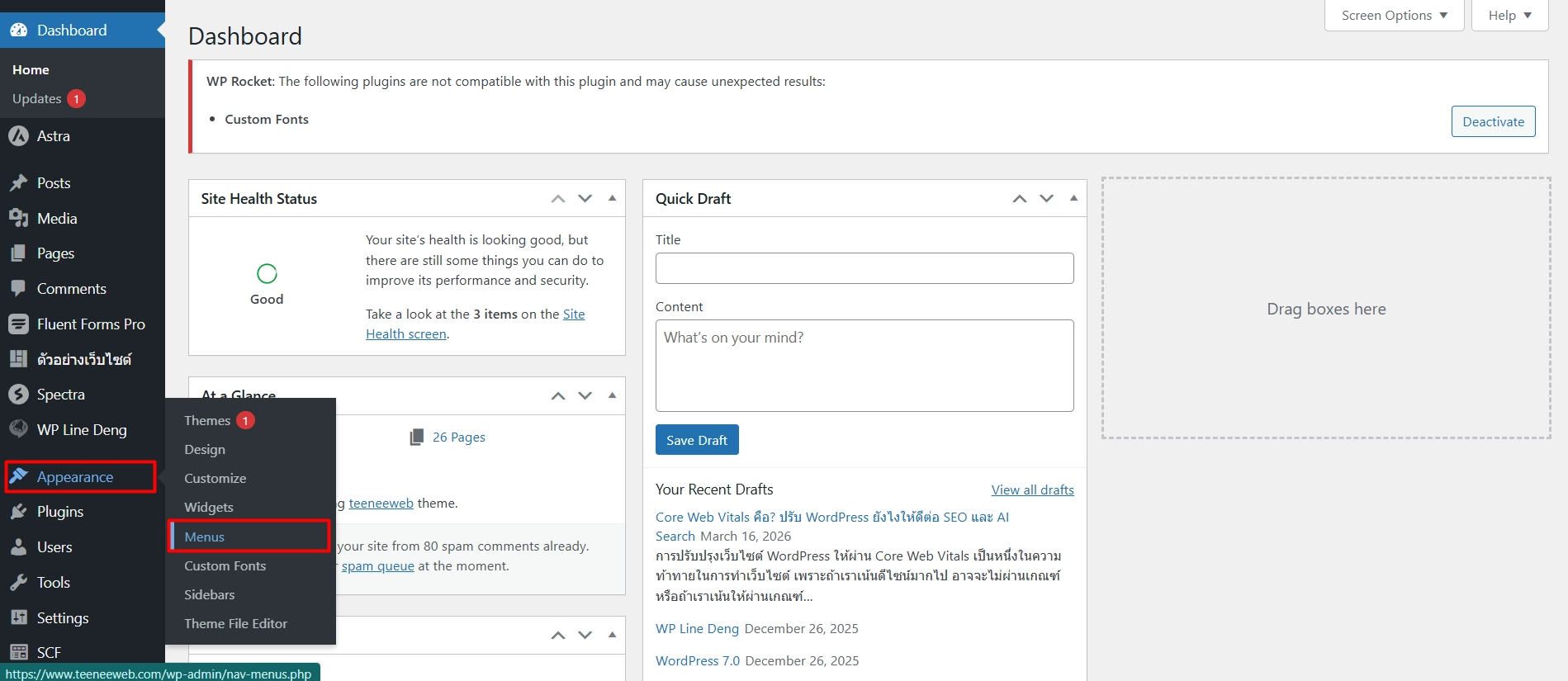
Task: Go to Home under Dashboard
Action: [x=31, y=70]
